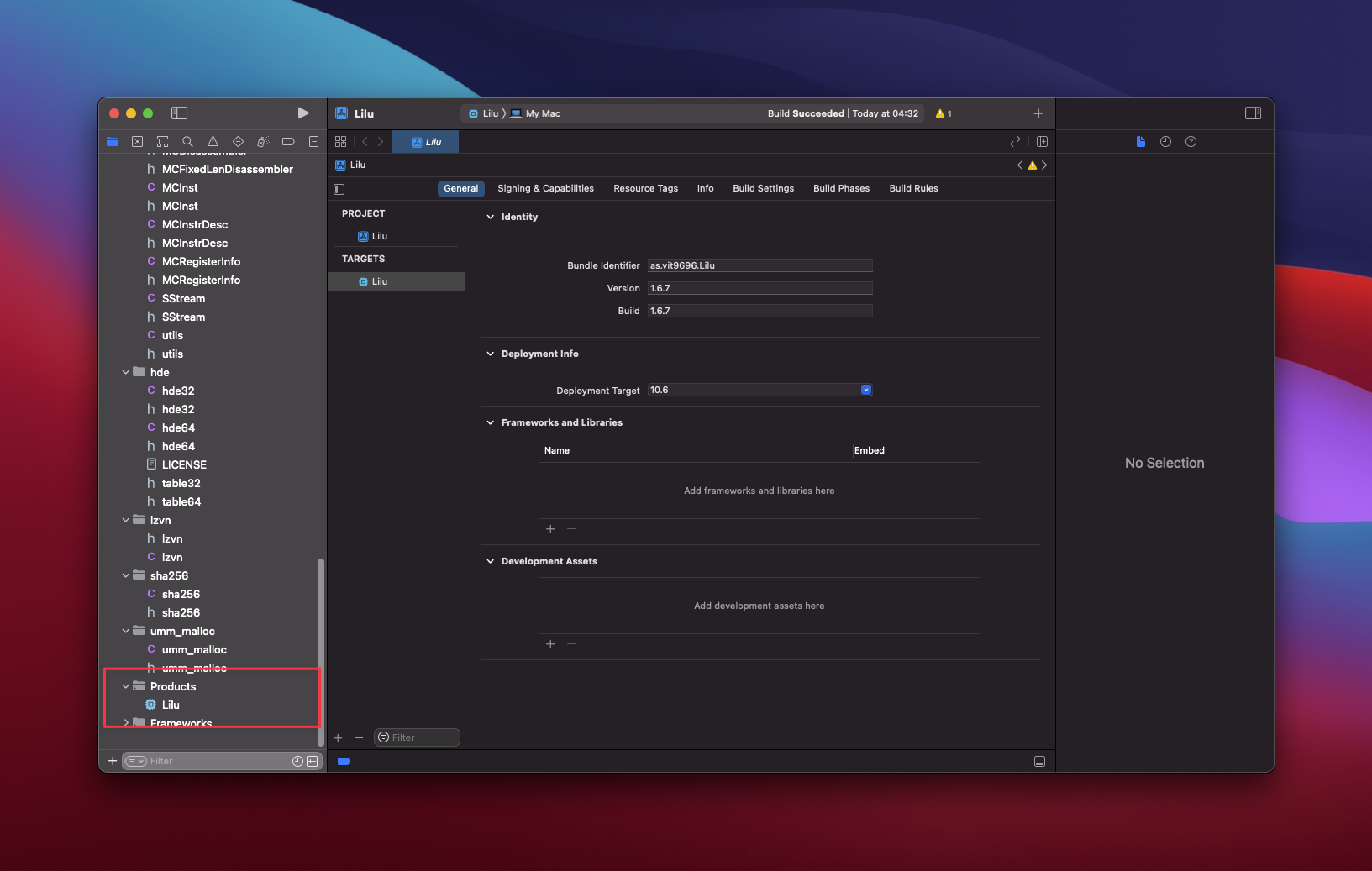Viewport: 1372px width, 871px height.
Task: Collapse the umm_malloc folder
Action: pos(126,631)
